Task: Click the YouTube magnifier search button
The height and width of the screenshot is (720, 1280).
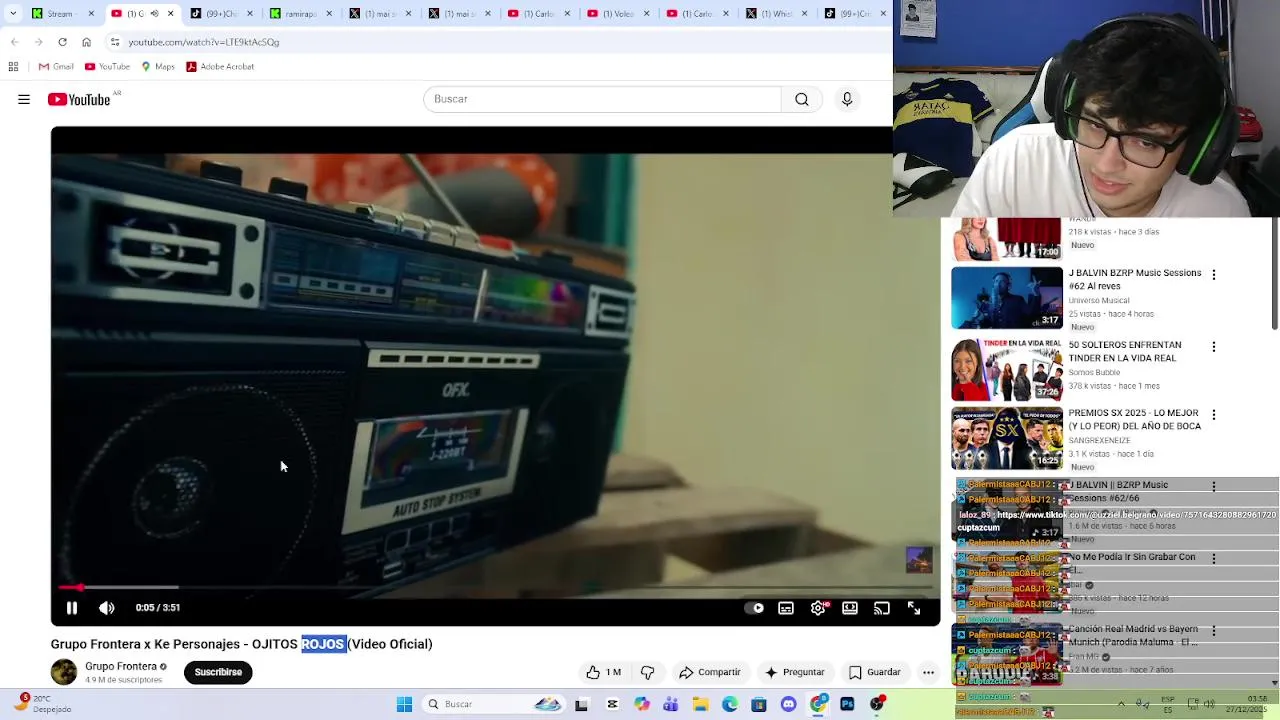Action: point(802,99)
